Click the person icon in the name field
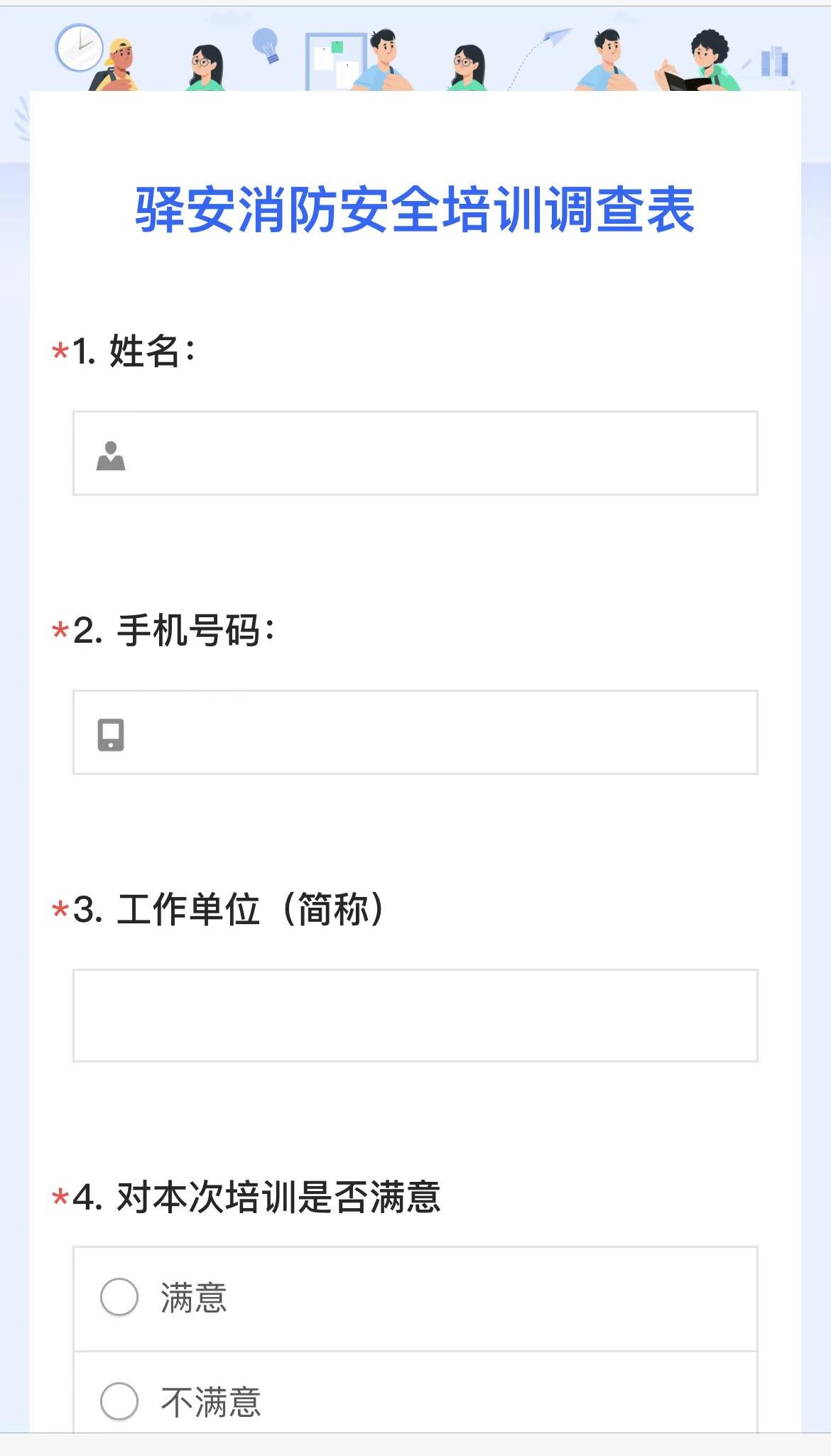The height and width of the screenshot is (1456, 831). (x=111, y=456)
